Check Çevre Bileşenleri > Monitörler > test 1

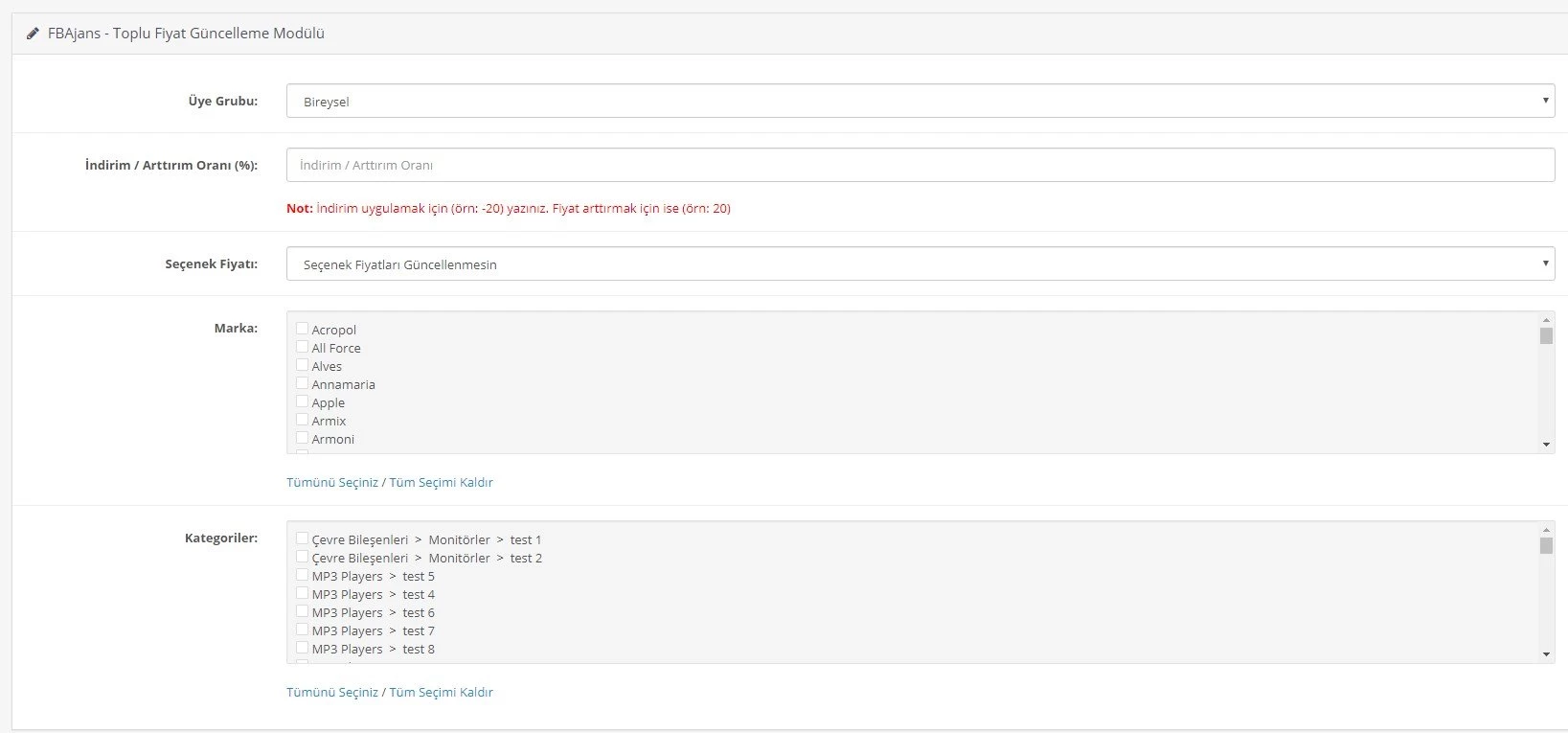click(x=302, y=538)
